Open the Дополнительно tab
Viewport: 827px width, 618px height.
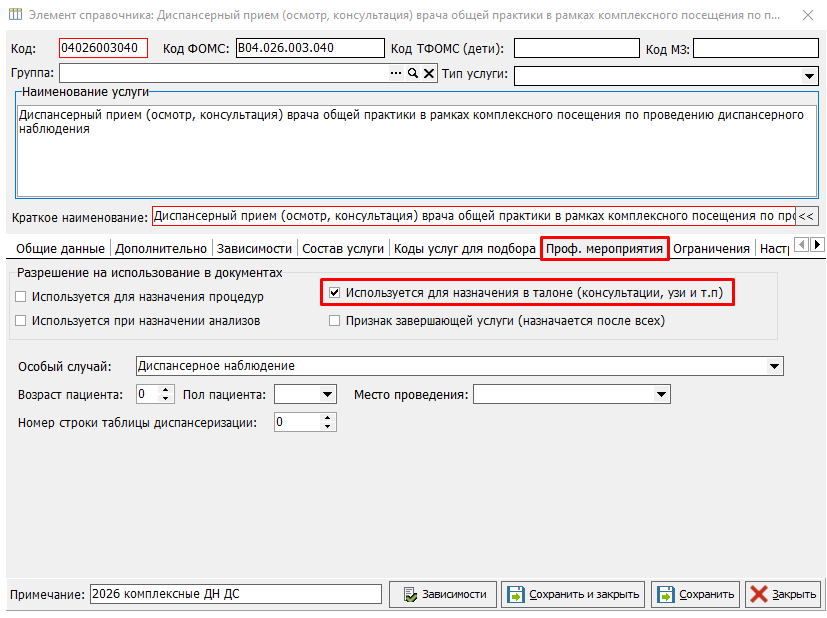click(161, 249)
